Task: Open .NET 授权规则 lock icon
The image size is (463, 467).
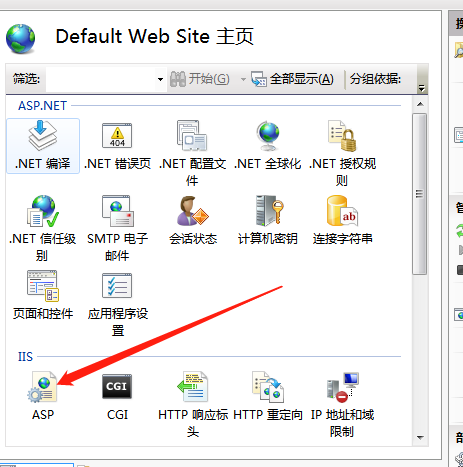Action: pos(342,136)
